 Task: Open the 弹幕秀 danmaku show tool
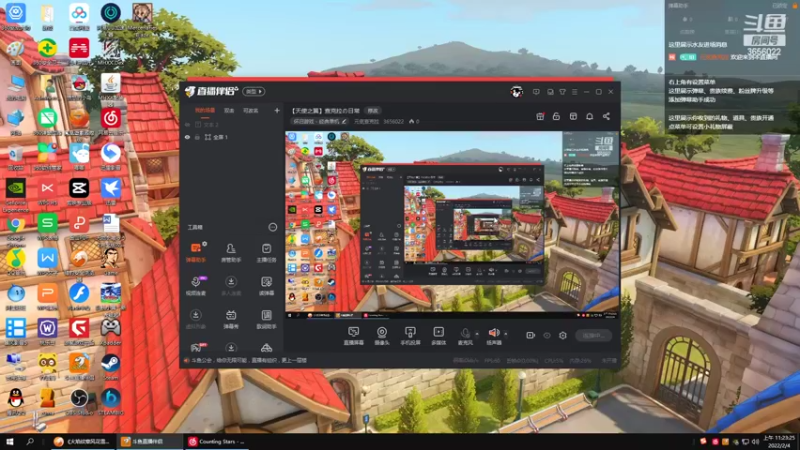[x=231, y=319]
